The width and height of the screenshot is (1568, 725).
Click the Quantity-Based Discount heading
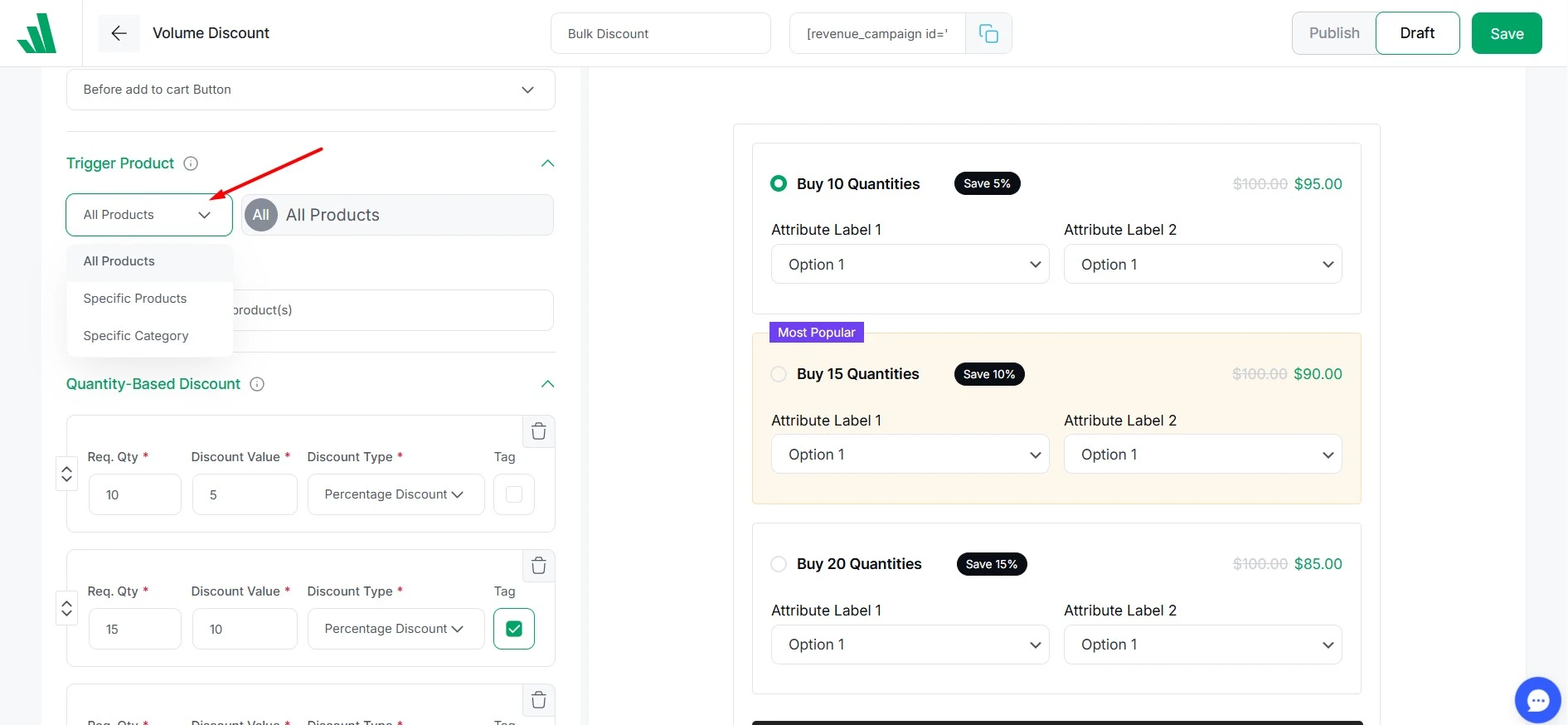point(153,384)
